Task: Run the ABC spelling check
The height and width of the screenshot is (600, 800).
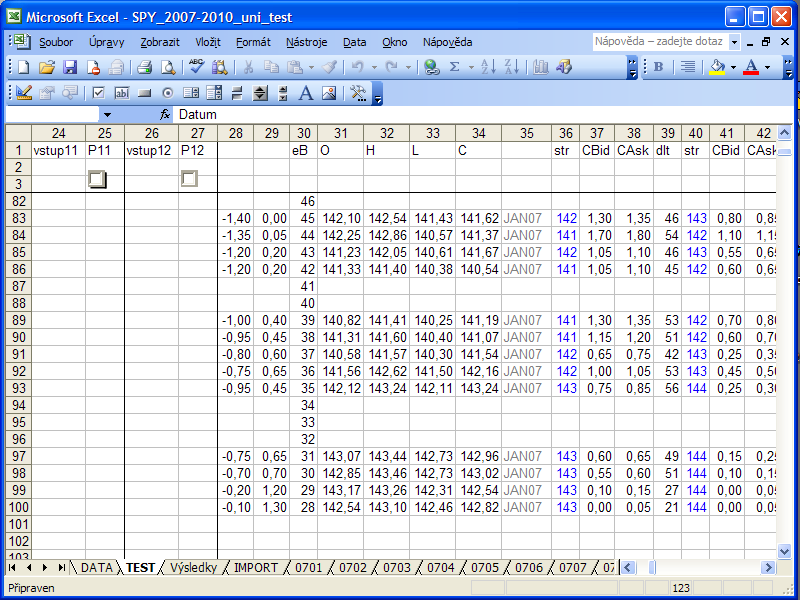Action: click(196, 67)
